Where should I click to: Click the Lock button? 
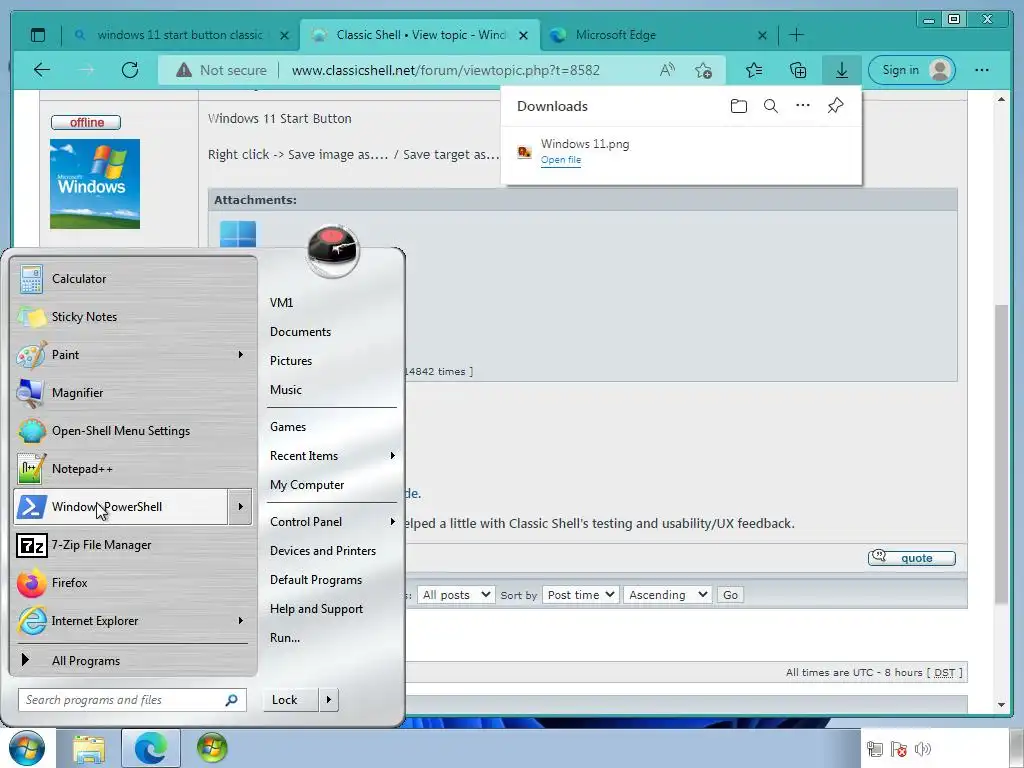click(x=291, y=700)
